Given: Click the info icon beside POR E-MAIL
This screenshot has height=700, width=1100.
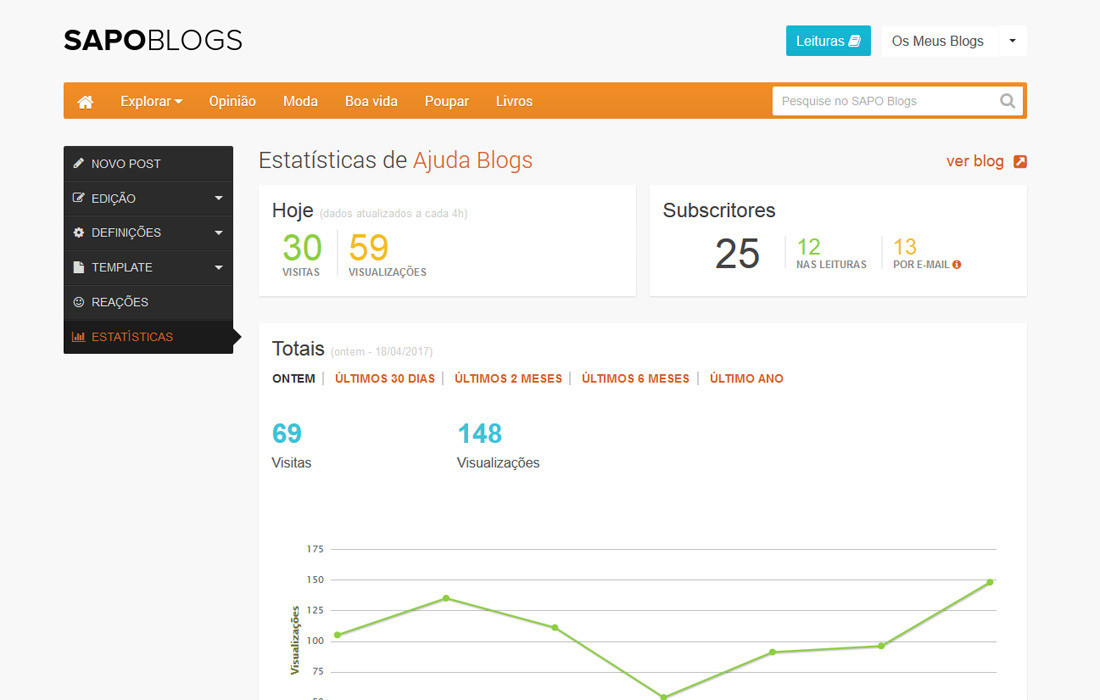Looking at the screenshot, I should pos(957,265).
